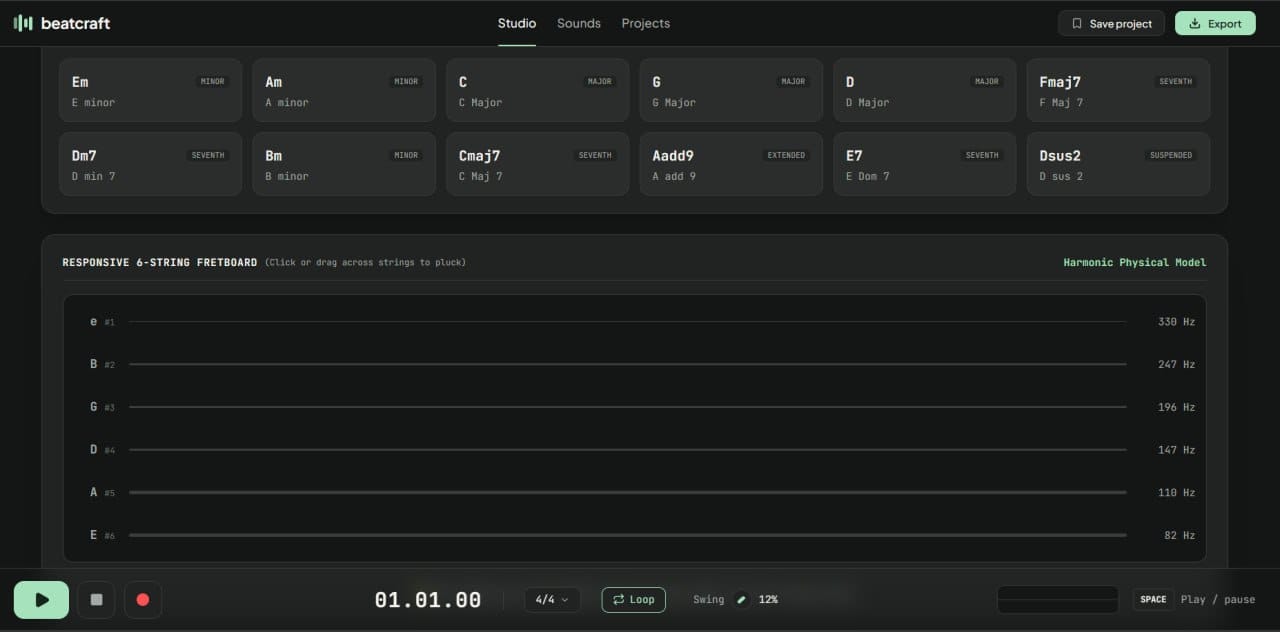Viewport: 1280px width, 632px height.
Task: Click the EXTENDED tag on Aadd9
Action: tap(786, 155)
